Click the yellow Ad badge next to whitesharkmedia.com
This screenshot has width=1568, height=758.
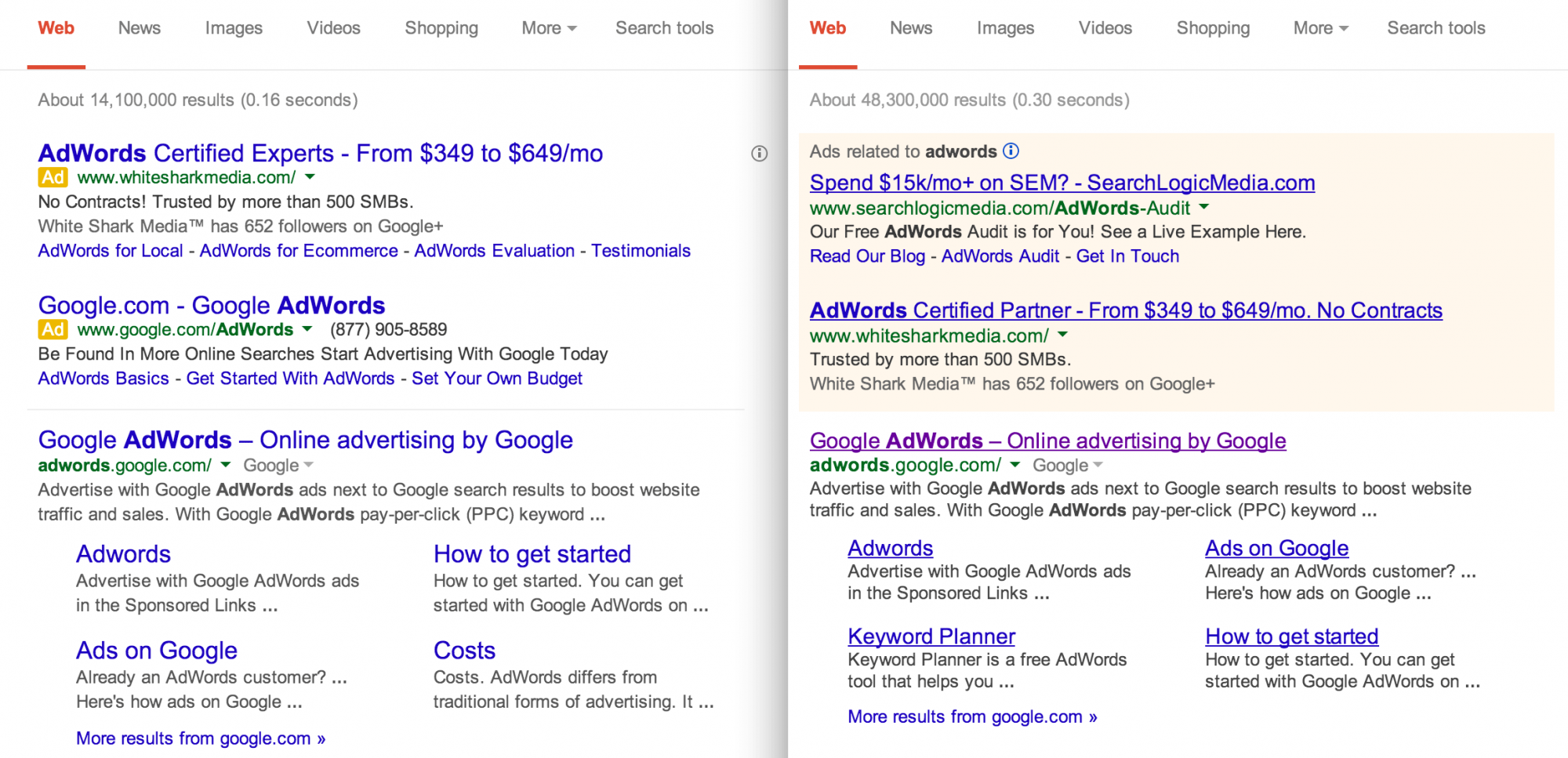pyautogui.click(x=53, y=178)
